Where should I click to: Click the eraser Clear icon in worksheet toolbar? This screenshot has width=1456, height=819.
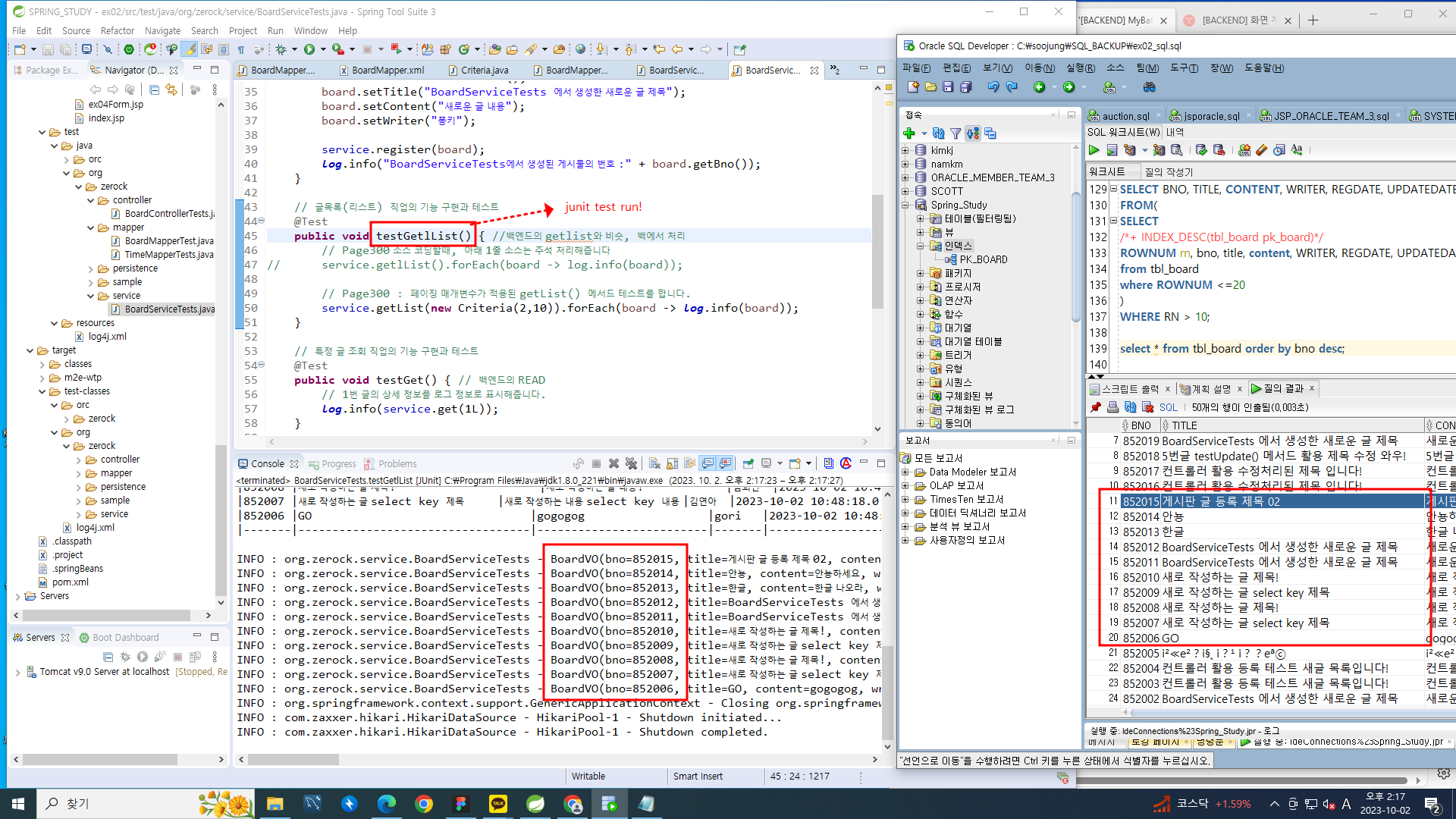coord(1262,150)
